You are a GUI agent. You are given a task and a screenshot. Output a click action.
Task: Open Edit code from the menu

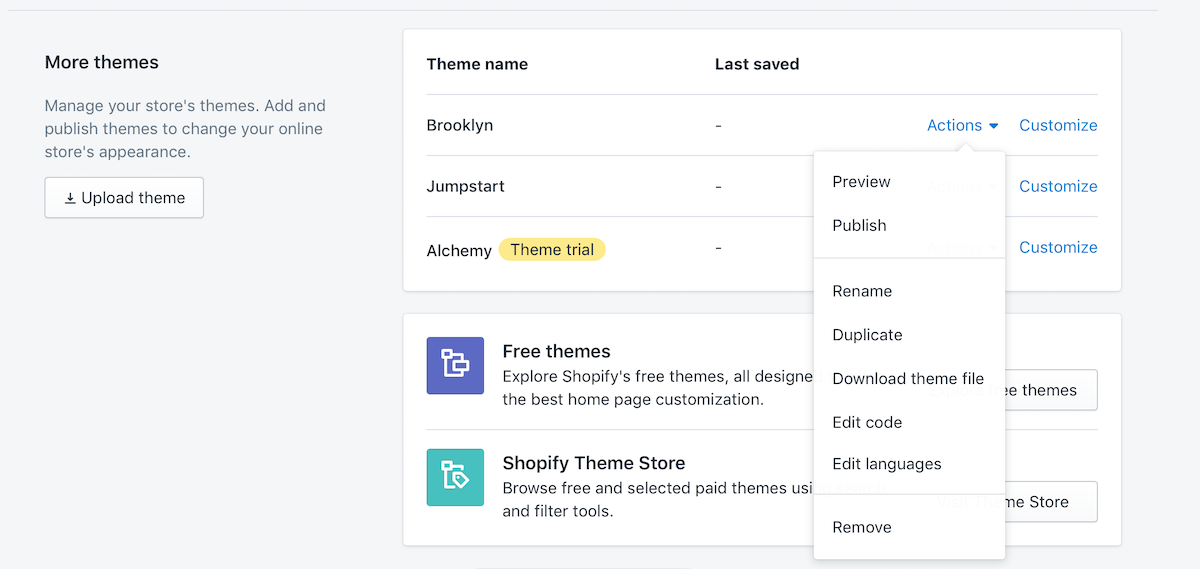867,423
